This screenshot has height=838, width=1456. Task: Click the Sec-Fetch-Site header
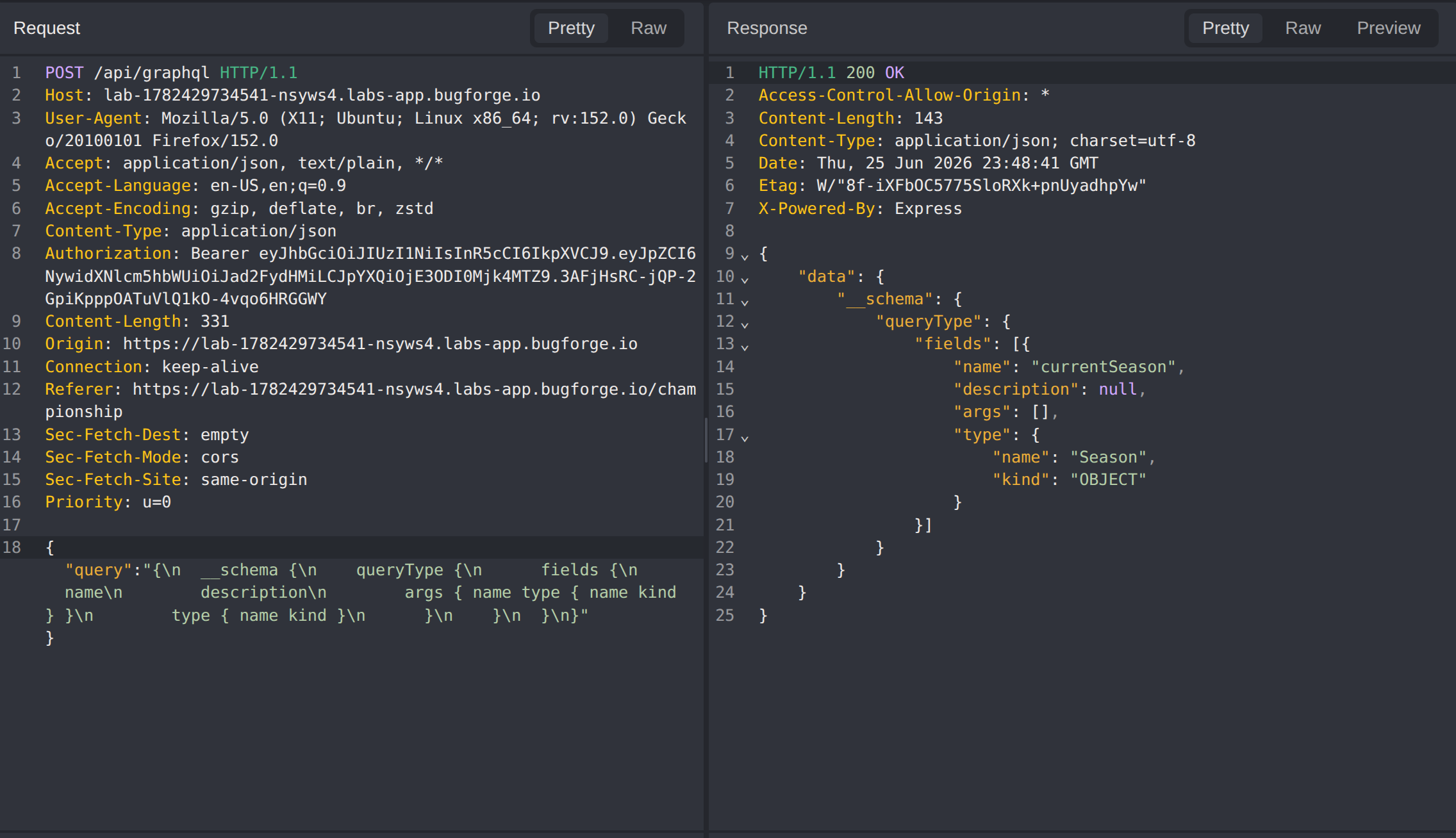click(176, 480)
